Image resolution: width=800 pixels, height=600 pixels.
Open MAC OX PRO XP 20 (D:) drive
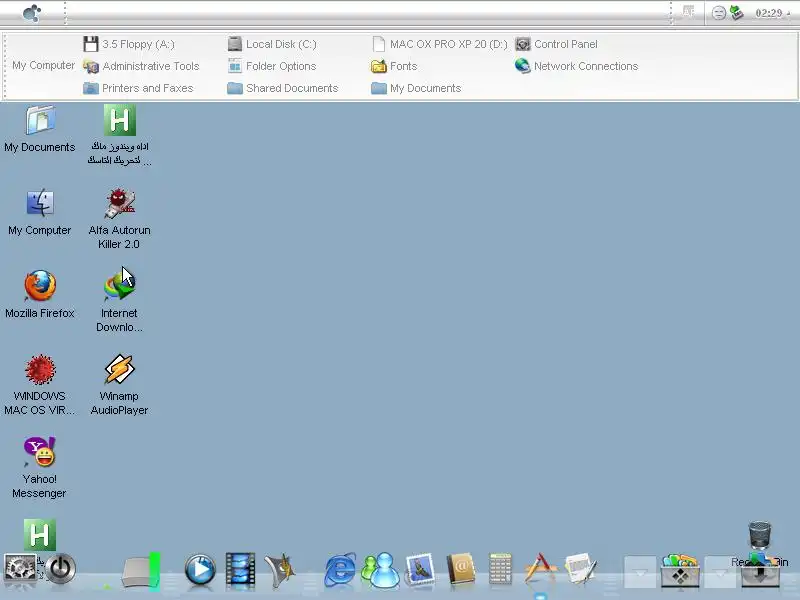[440, 44]
